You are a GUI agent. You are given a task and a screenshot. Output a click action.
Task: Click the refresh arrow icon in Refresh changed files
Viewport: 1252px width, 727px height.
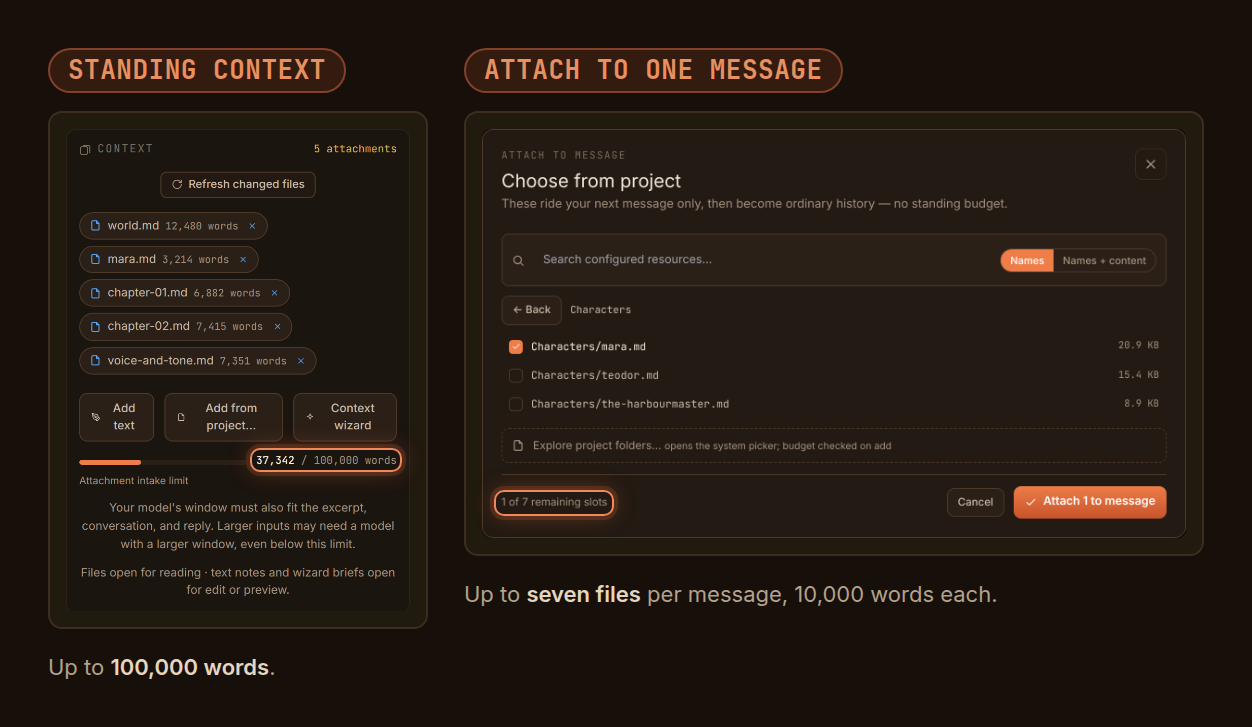point(177,184)
